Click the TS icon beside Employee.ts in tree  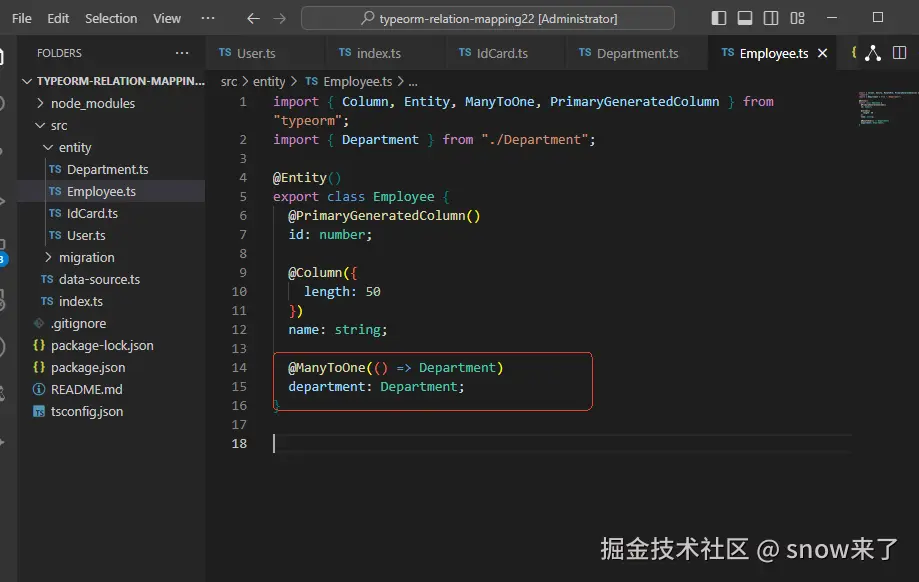pyautogui.click(x=55, y=191)
